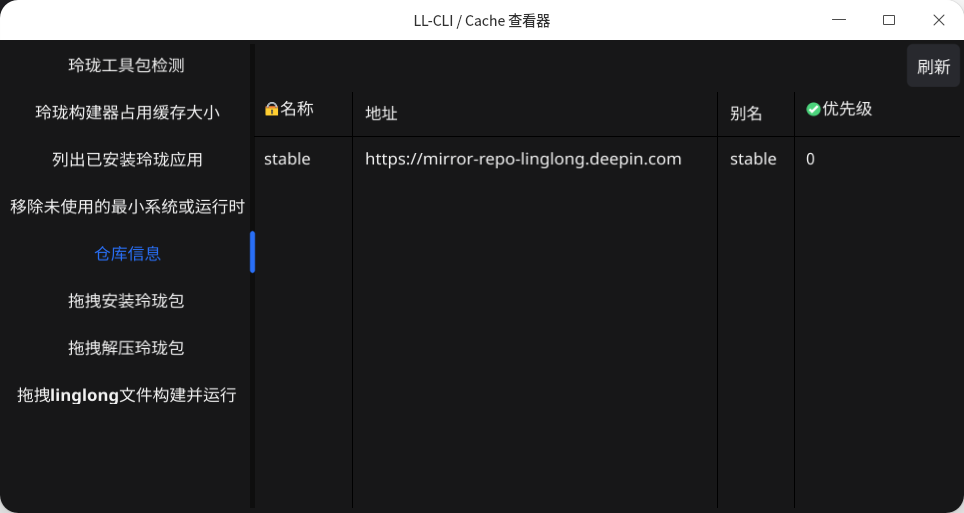Click the 刷新 refresh button
Screen dimensions: 964x513
click(933, 66)
